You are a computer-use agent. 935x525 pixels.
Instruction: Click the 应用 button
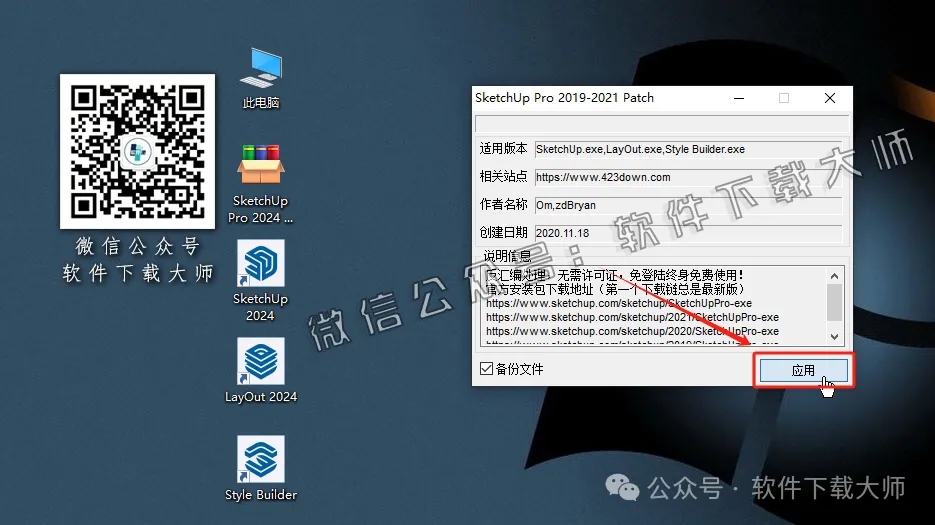(x=803, y=370)
